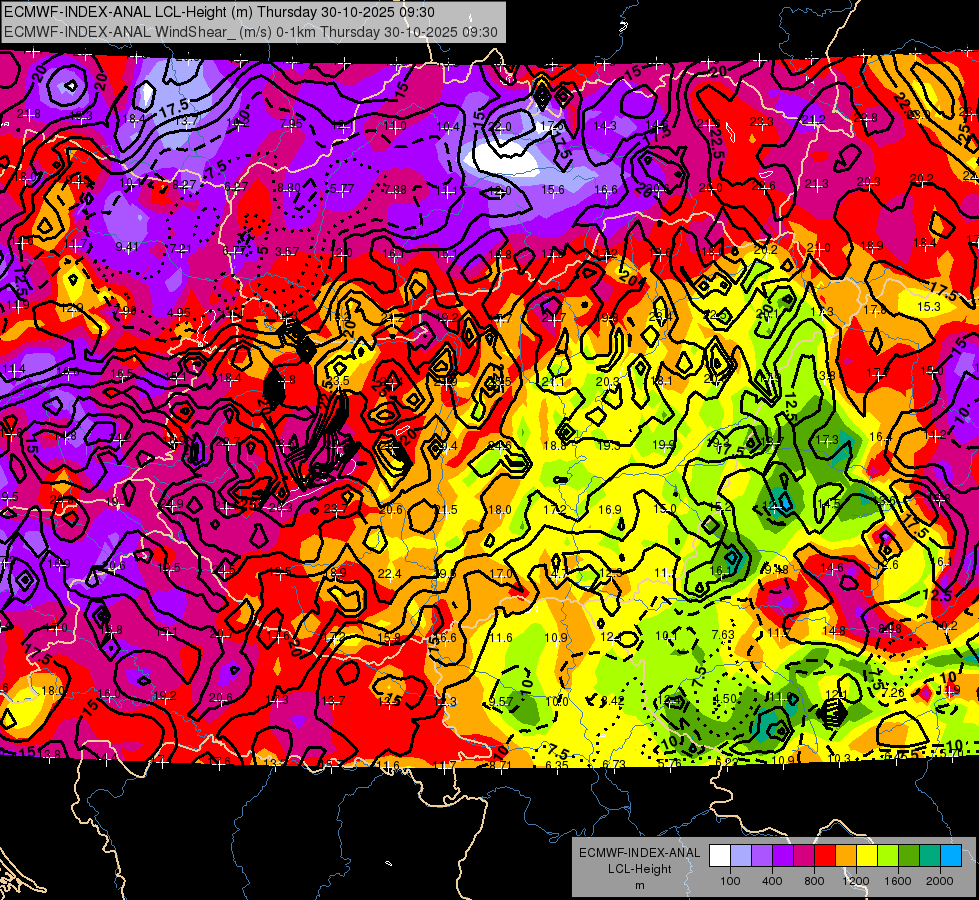
Task: Click the orange legend swatch
Action: tap(846, 856)
